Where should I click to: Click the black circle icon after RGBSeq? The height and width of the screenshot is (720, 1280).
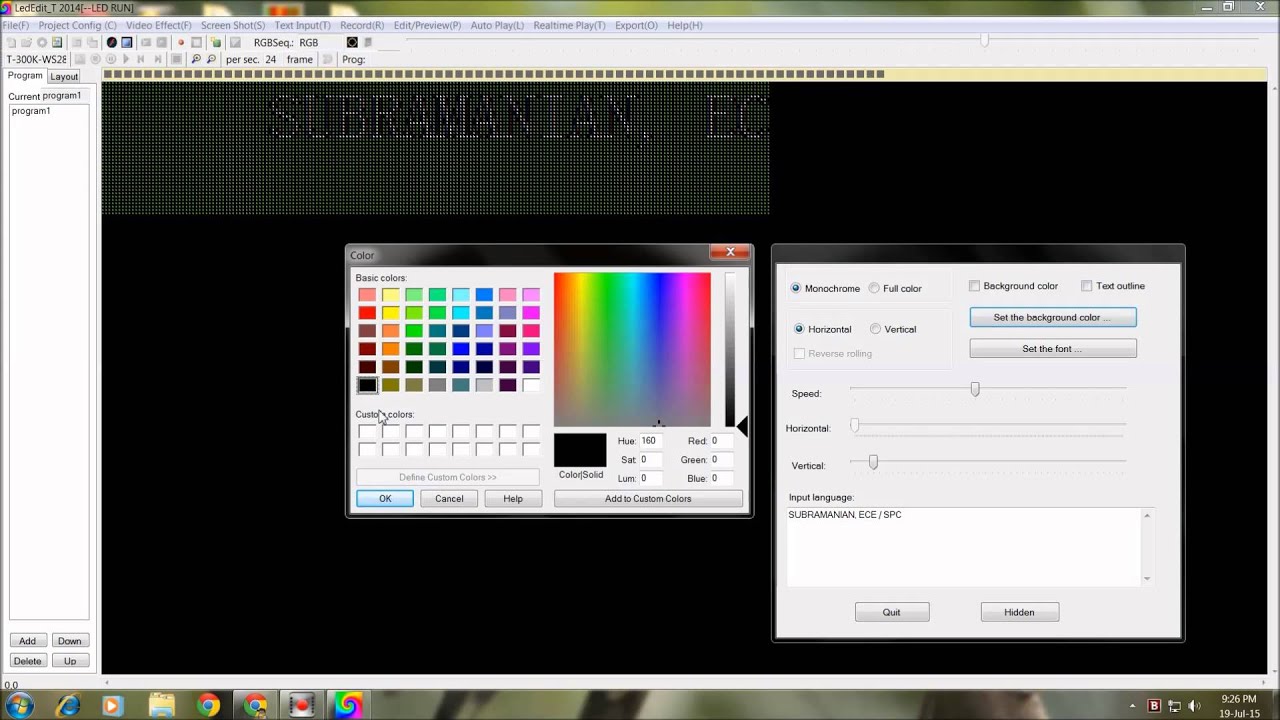point(352,42)
